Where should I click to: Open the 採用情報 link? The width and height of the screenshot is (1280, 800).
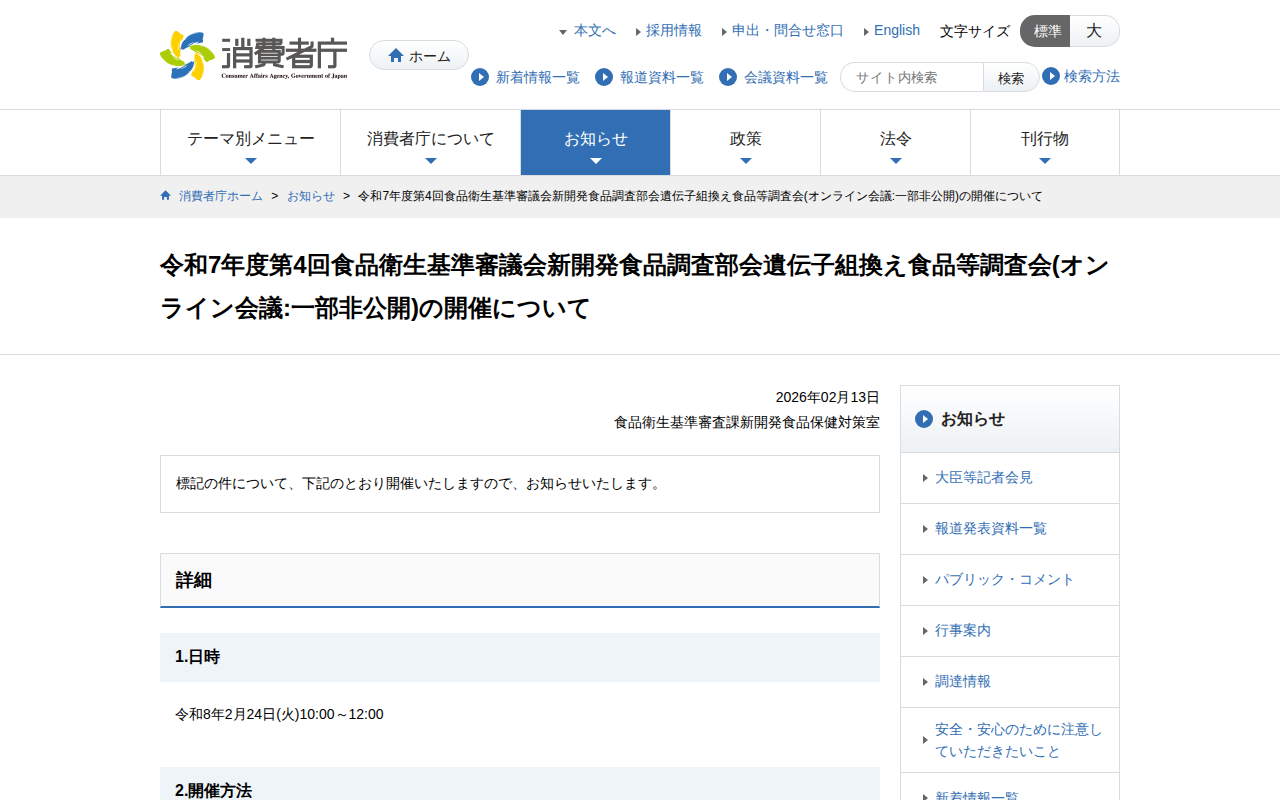[x=674, y=31]
